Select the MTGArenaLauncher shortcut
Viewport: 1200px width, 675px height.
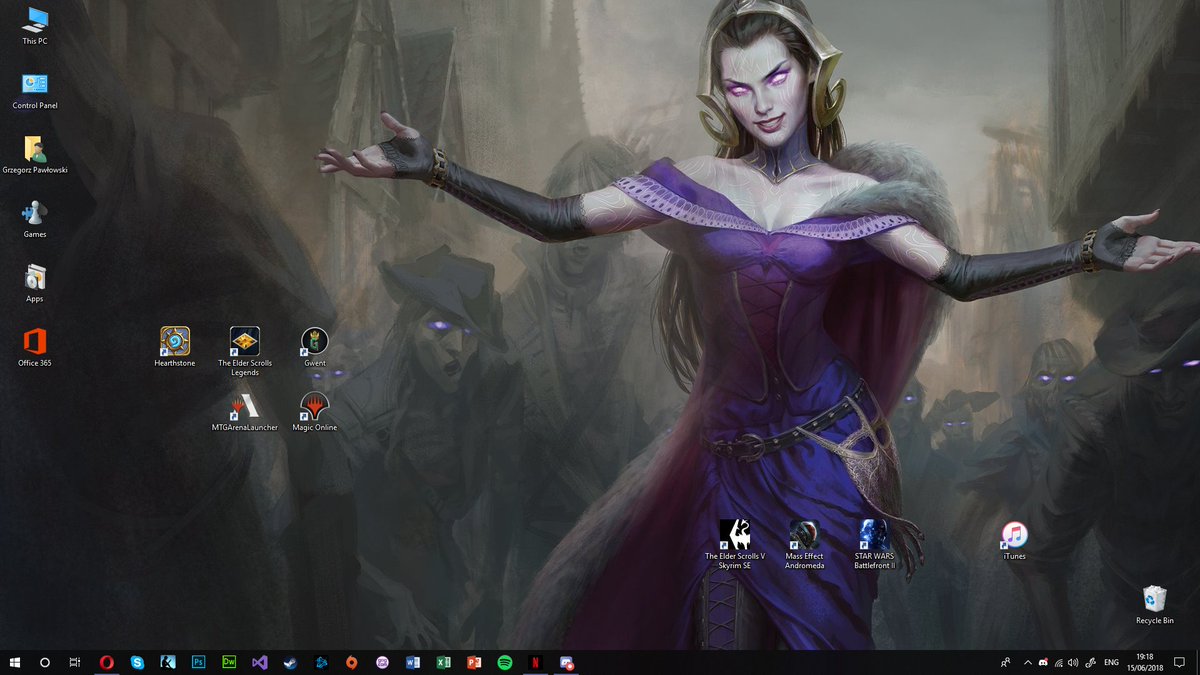245,412
